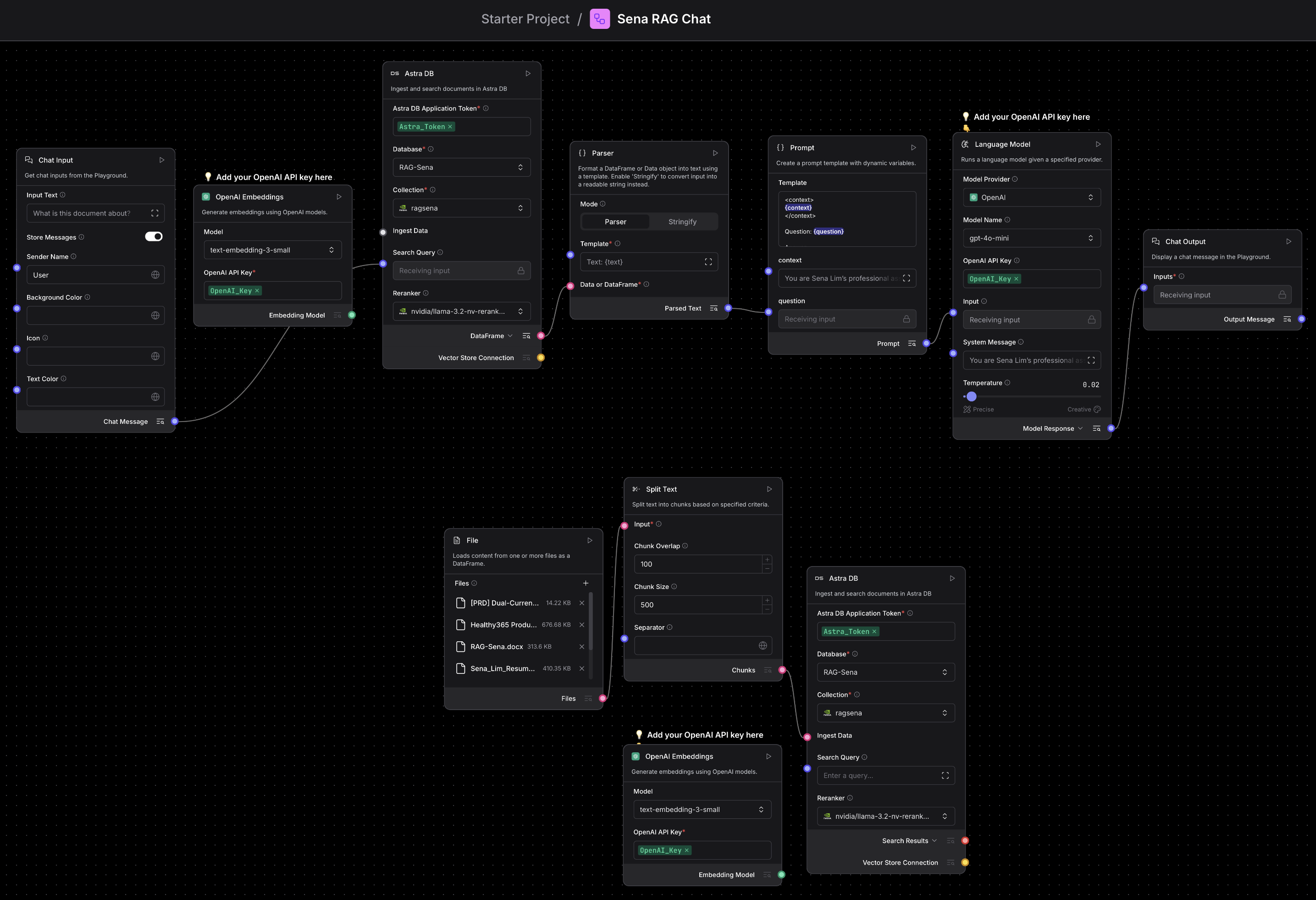Disable Store Messages in Chat Input

tap(153, 237)
